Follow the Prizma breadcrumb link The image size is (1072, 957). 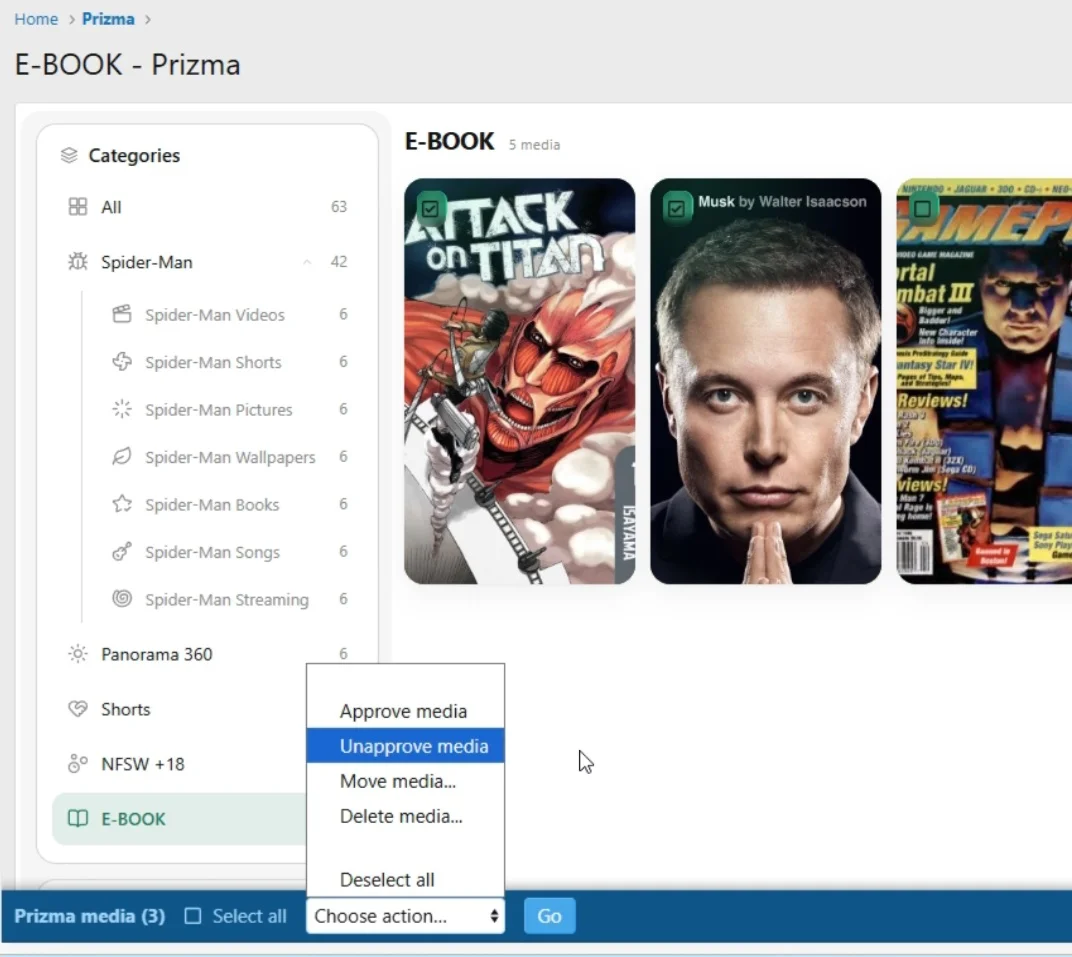108,19
